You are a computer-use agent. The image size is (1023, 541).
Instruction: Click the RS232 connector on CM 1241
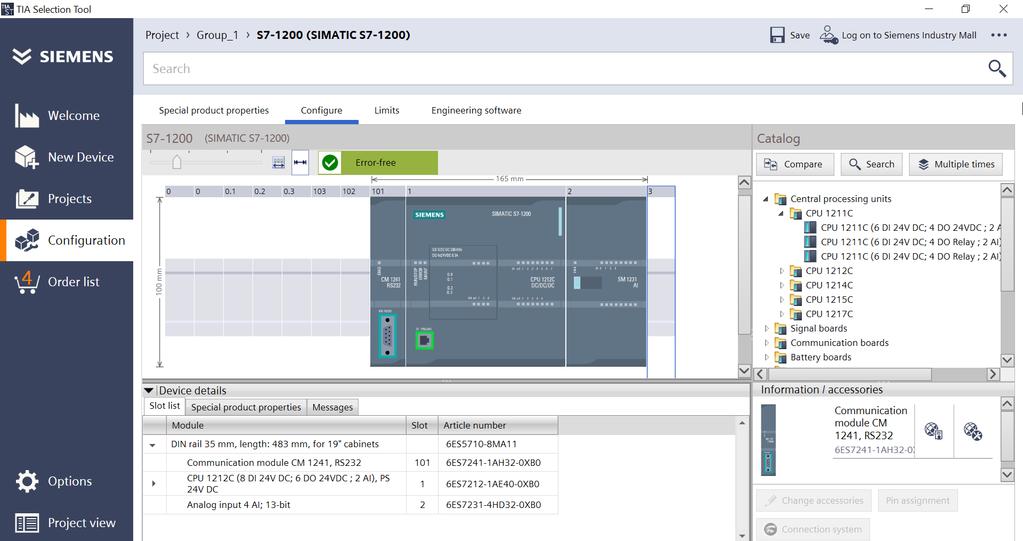pyautogui.click(x=388, y=336)
